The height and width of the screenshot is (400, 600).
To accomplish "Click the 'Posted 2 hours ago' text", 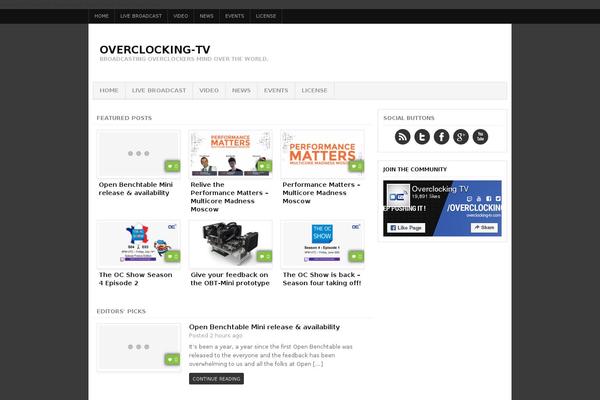I will tap(215, 336).
